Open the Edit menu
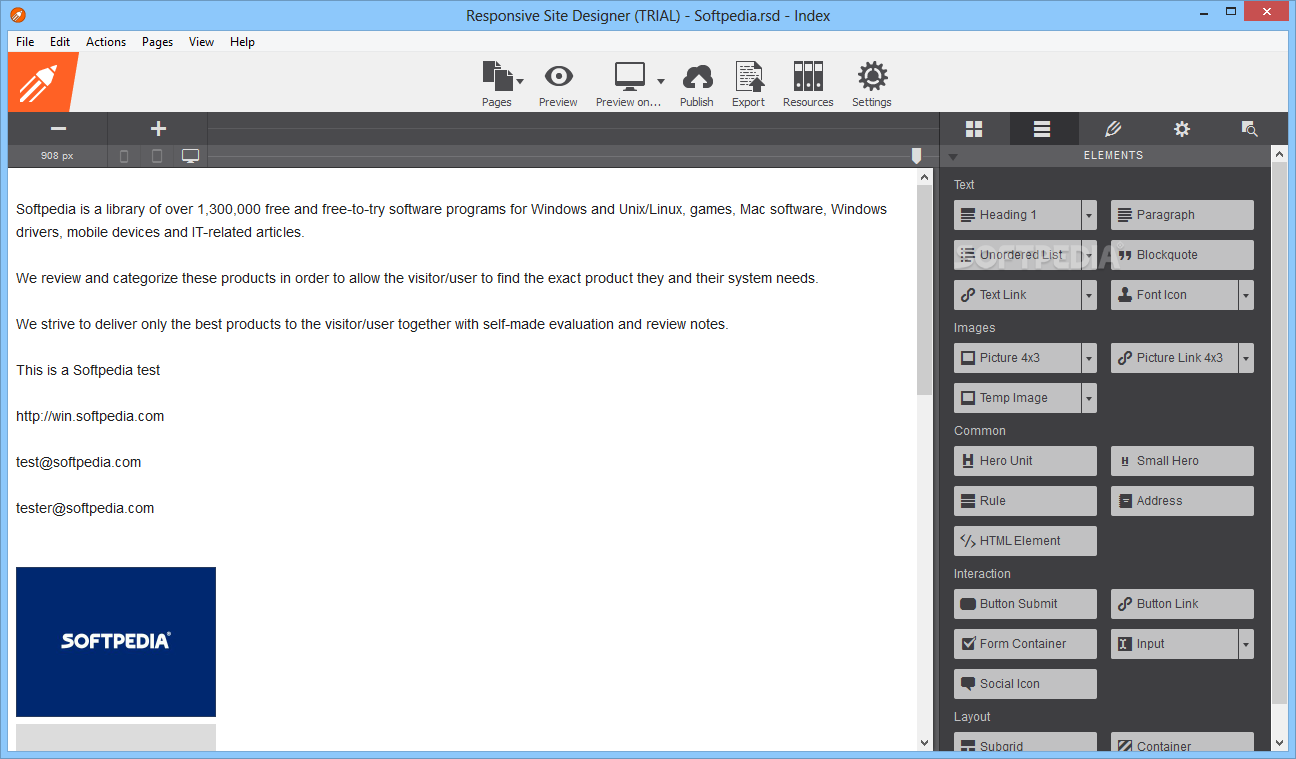This screenshot has width=1296, height=759. click(60, 42)
